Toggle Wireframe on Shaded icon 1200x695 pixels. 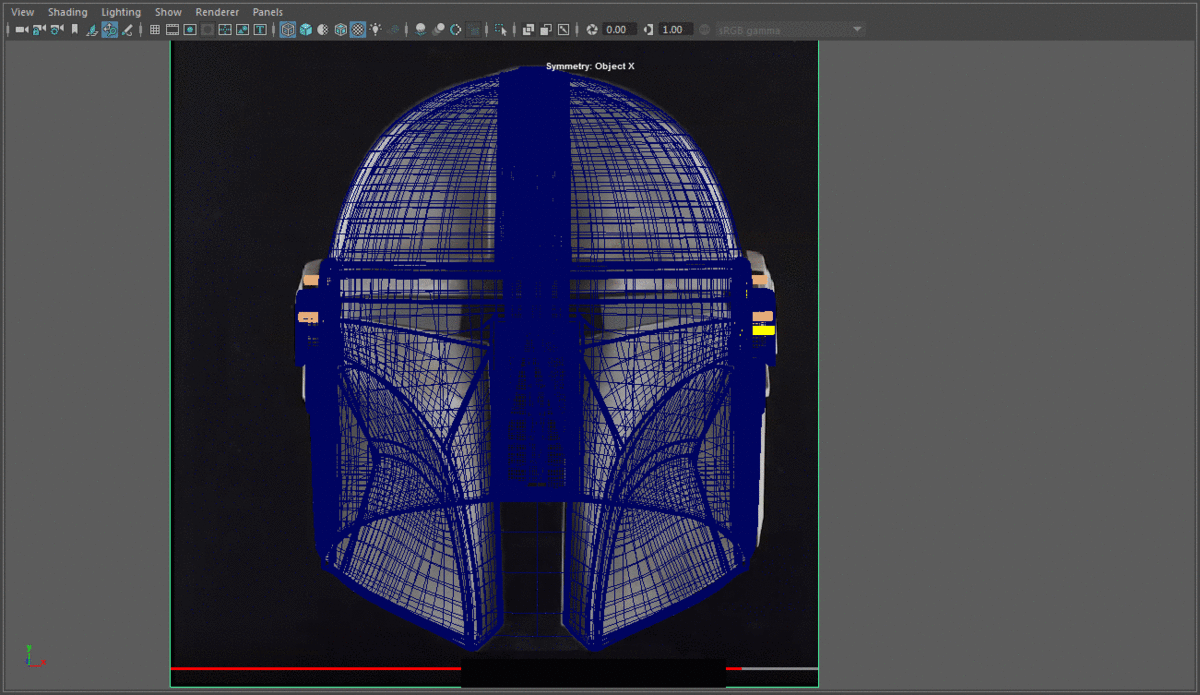click(340, 30)
